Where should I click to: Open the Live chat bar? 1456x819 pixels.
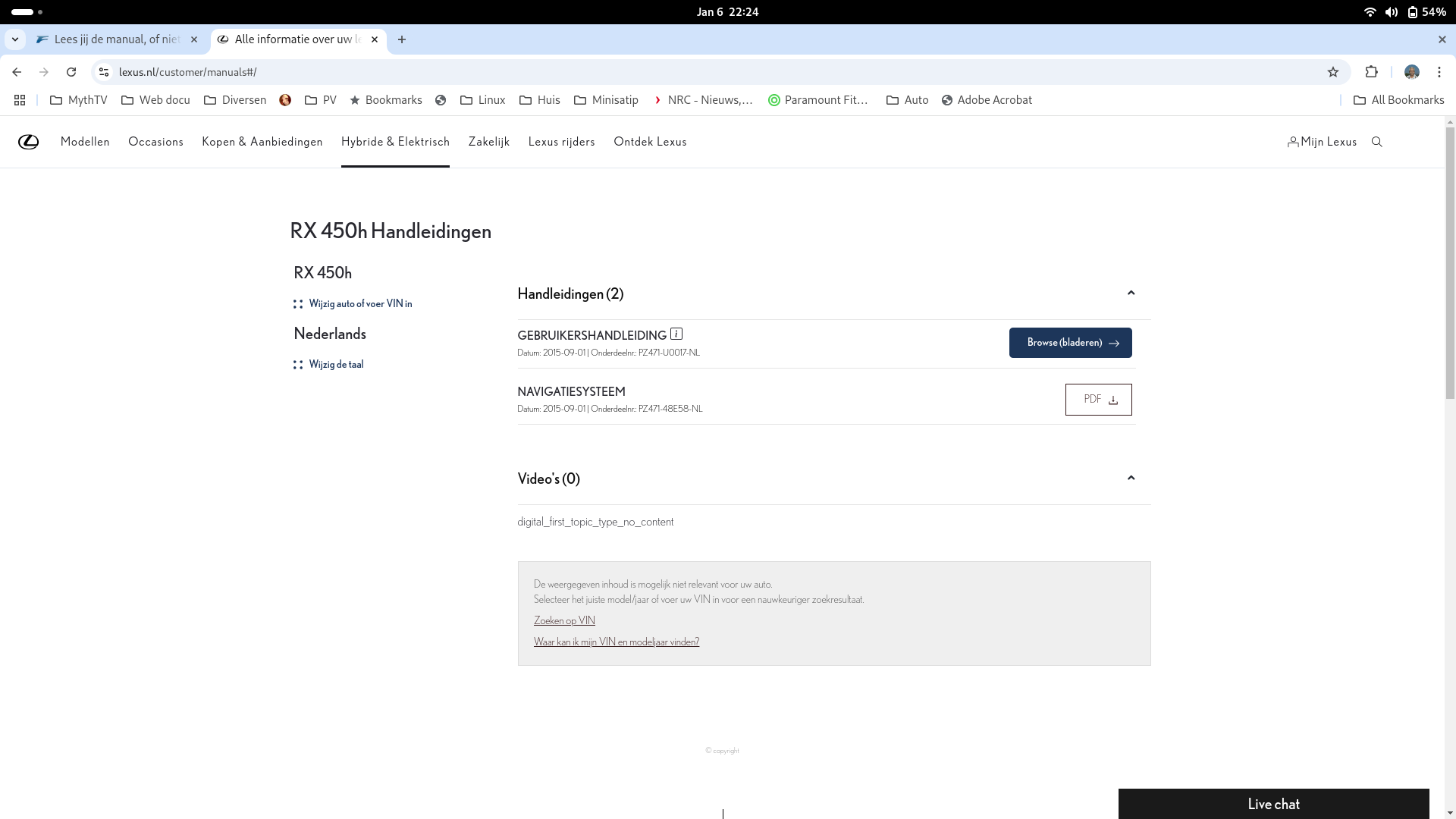(x=1273, y=804)
